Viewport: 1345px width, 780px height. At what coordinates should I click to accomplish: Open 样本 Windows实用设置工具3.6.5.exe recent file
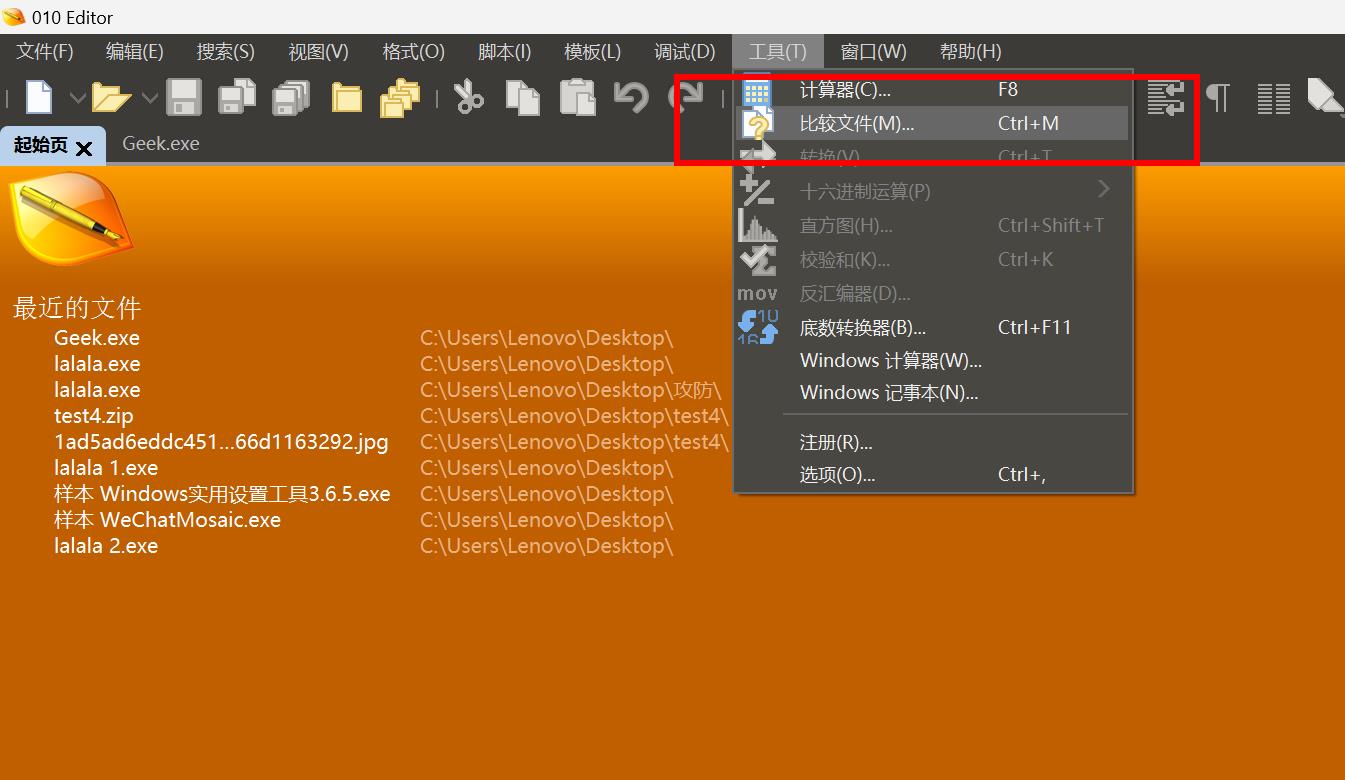pyautogui.click(x=222, y=494)
